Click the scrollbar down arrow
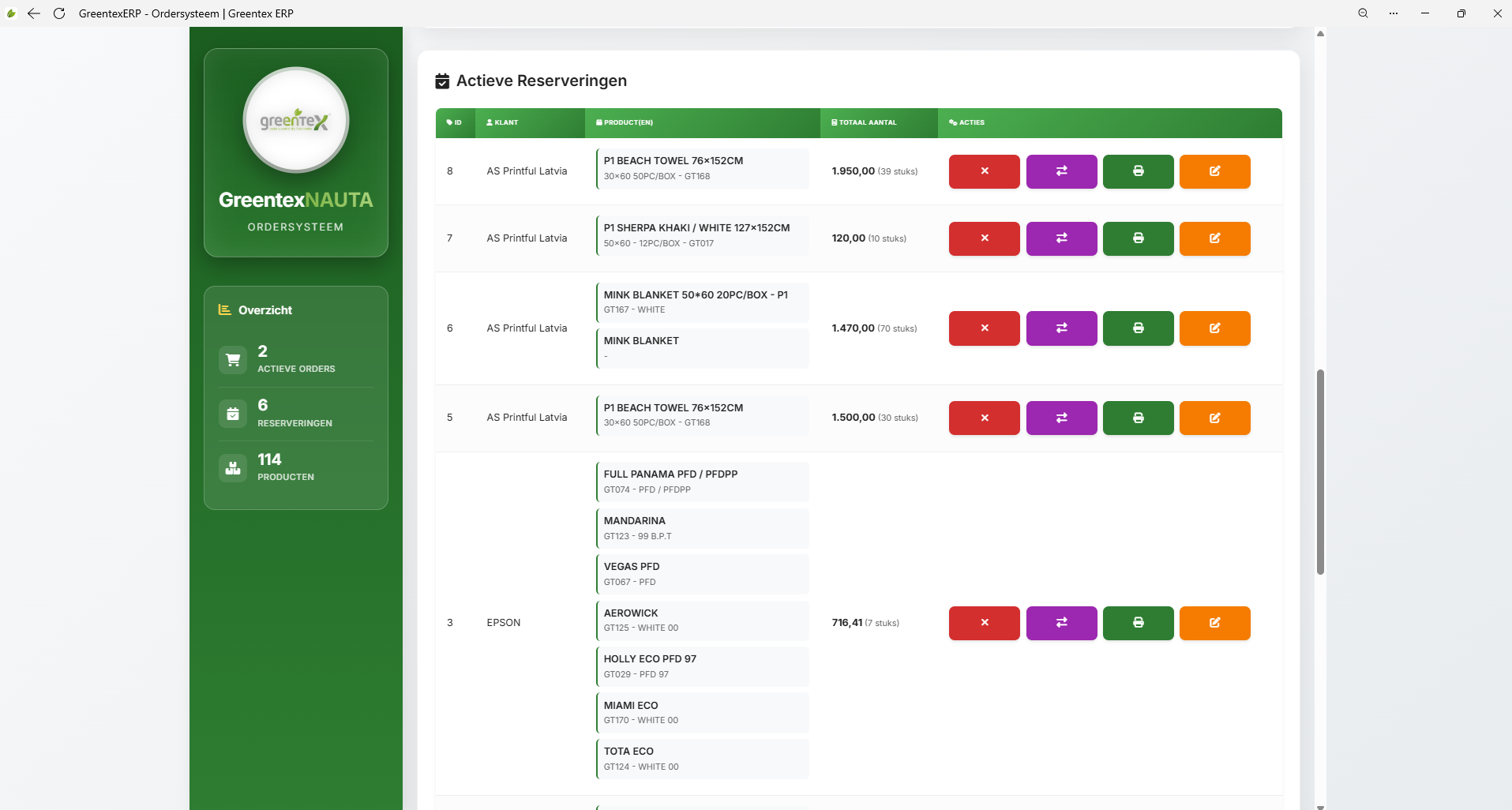1512x810 pixels. 1320,806
